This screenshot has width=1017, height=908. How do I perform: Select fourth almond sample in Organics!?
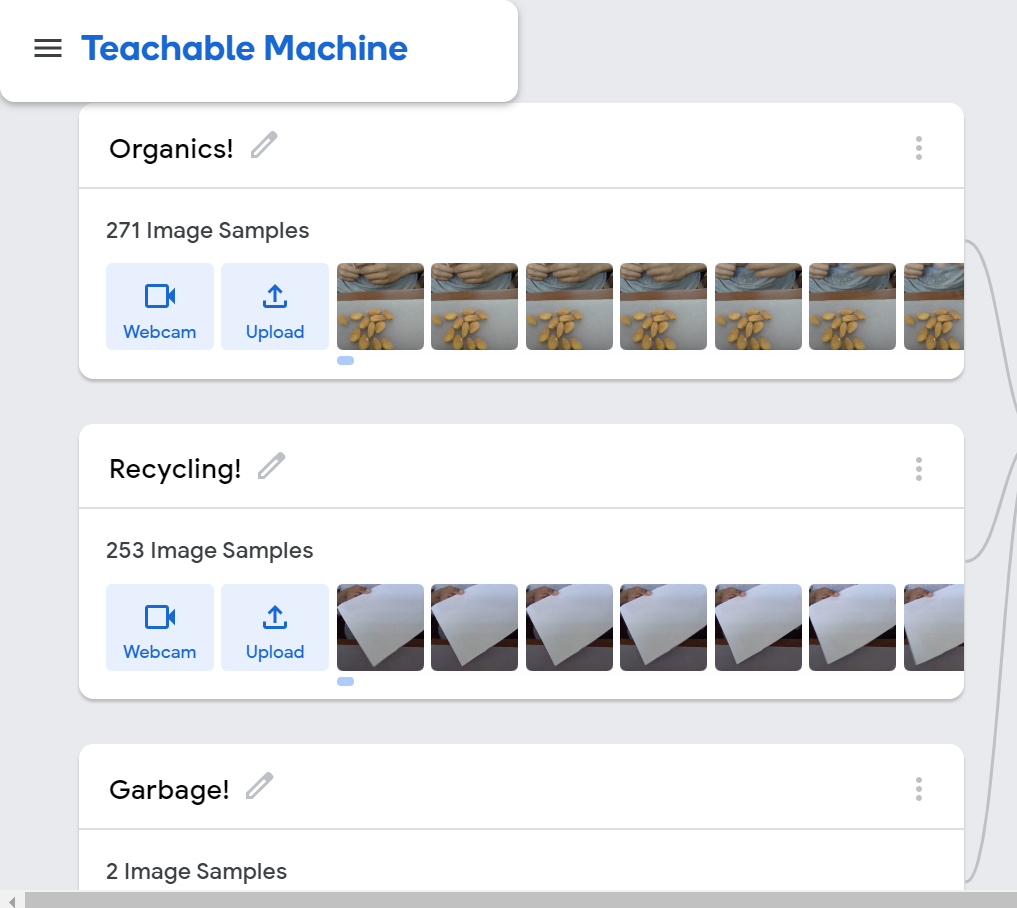664,306
